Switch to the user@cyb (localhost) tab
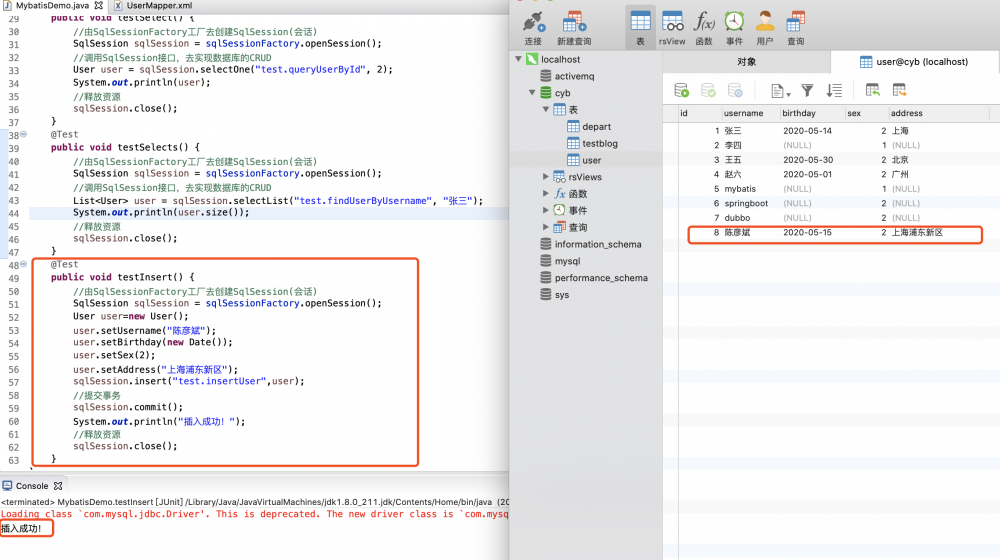1000x560 pixels. (x=914, y=62)
